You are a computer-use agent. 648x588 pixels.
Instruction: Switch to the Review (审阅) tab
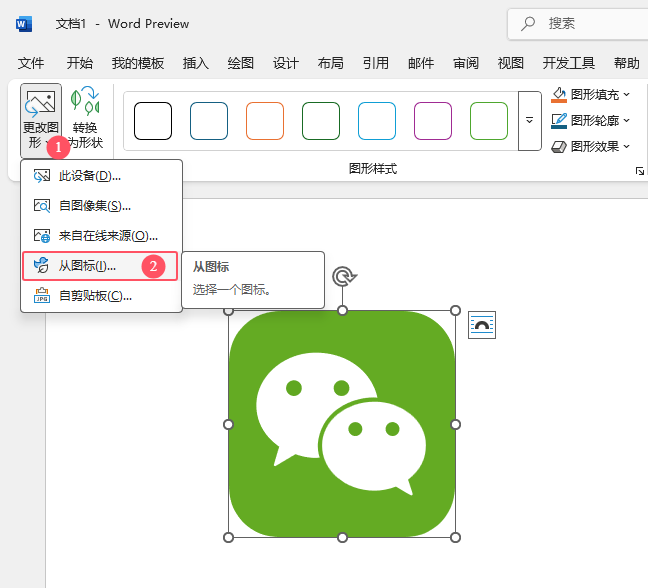[x=466, y=63]
